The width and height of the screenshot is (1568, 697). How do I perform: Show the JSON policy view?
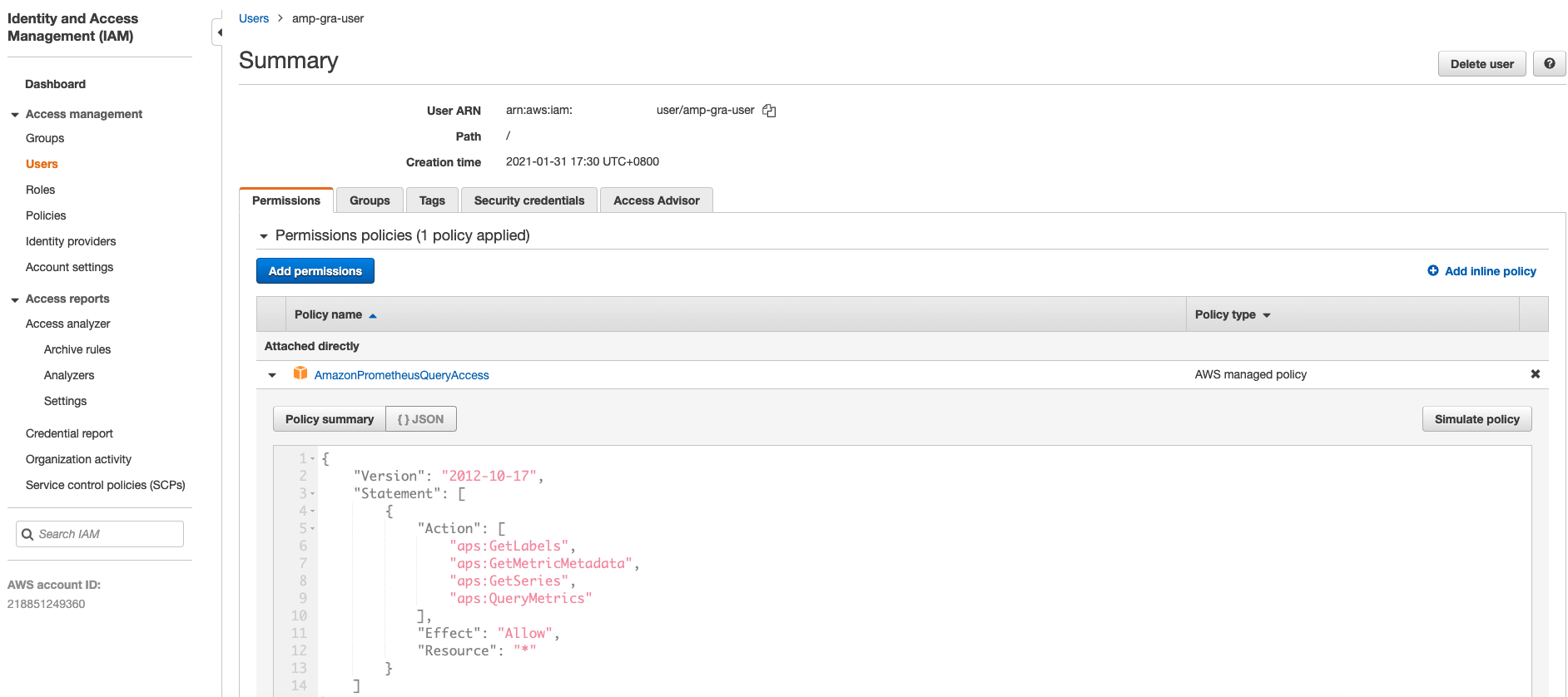(421, 419)
